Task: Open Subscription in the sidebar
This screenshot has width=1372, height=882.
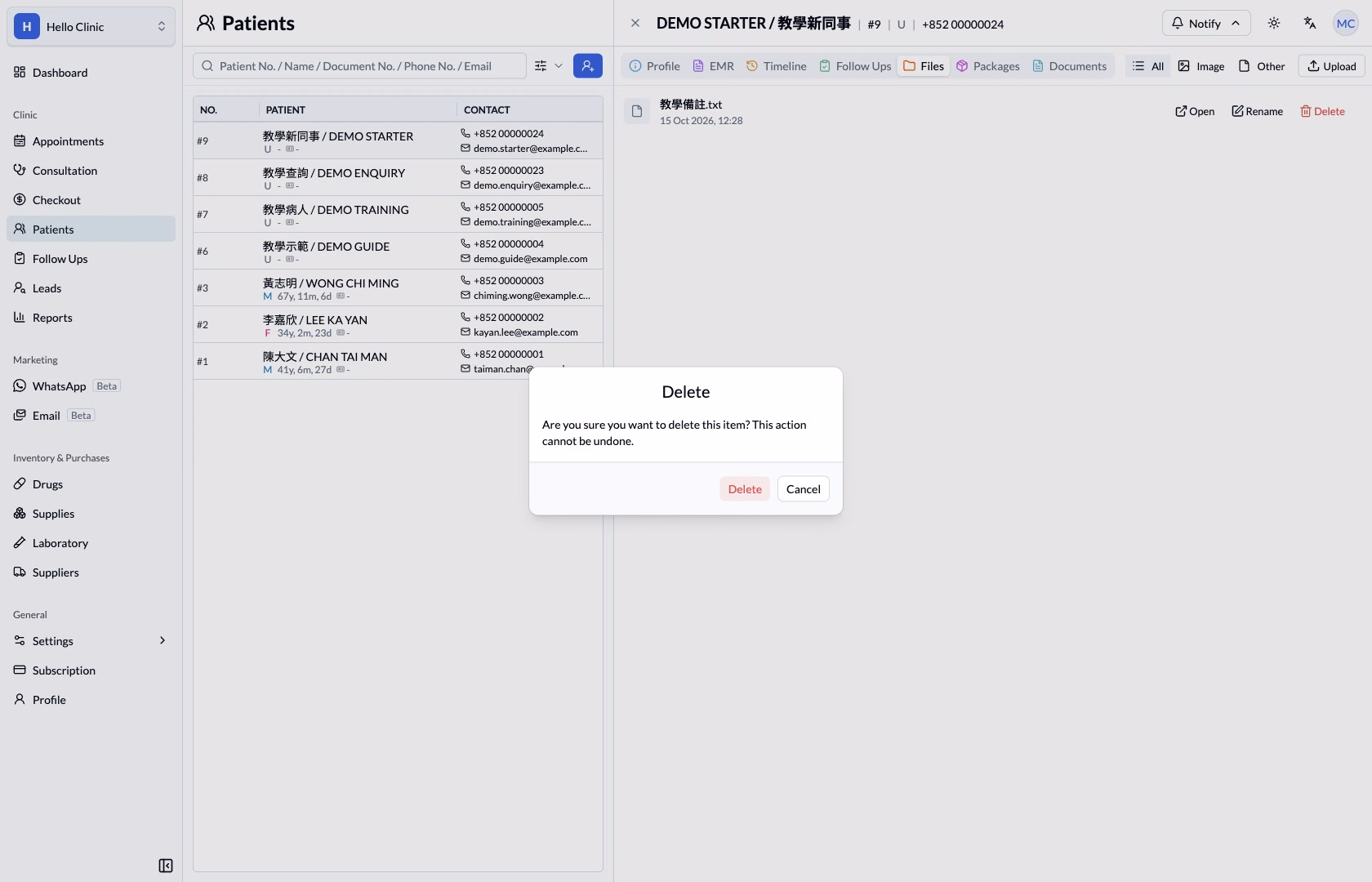Action: 91,670
